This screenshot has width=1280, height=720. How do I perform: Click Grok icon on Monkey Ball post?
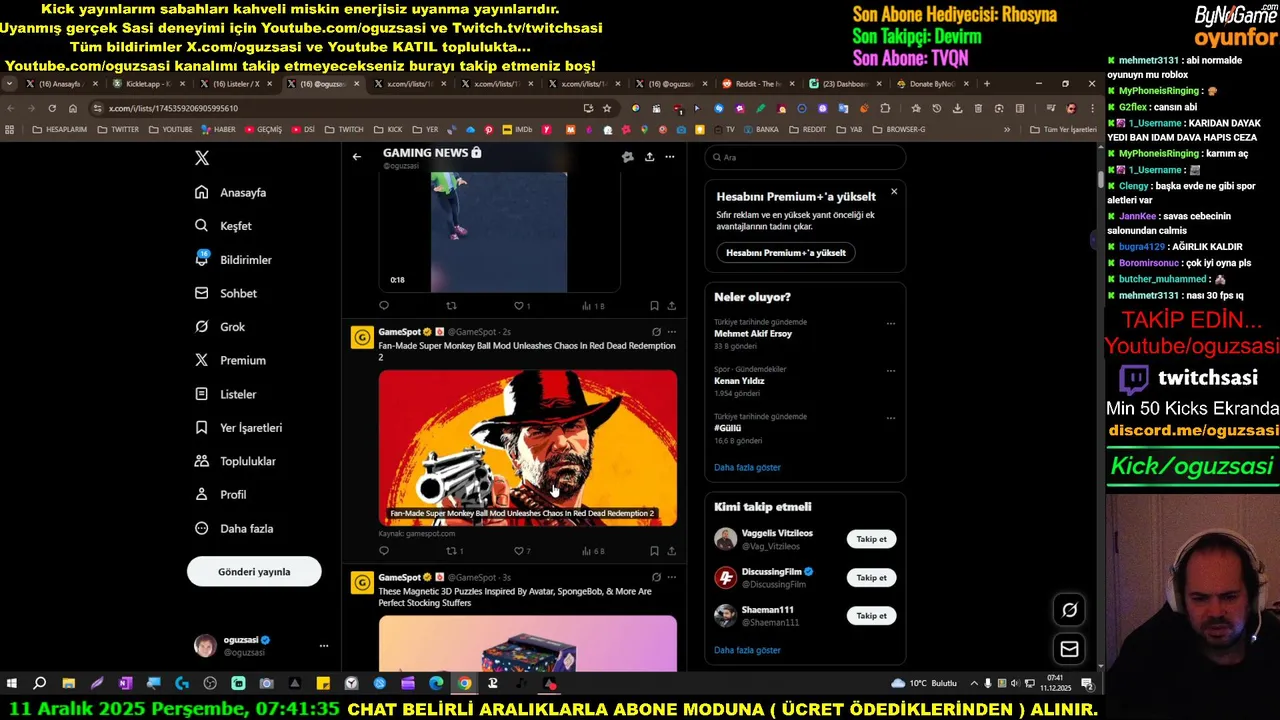(656, 332)
